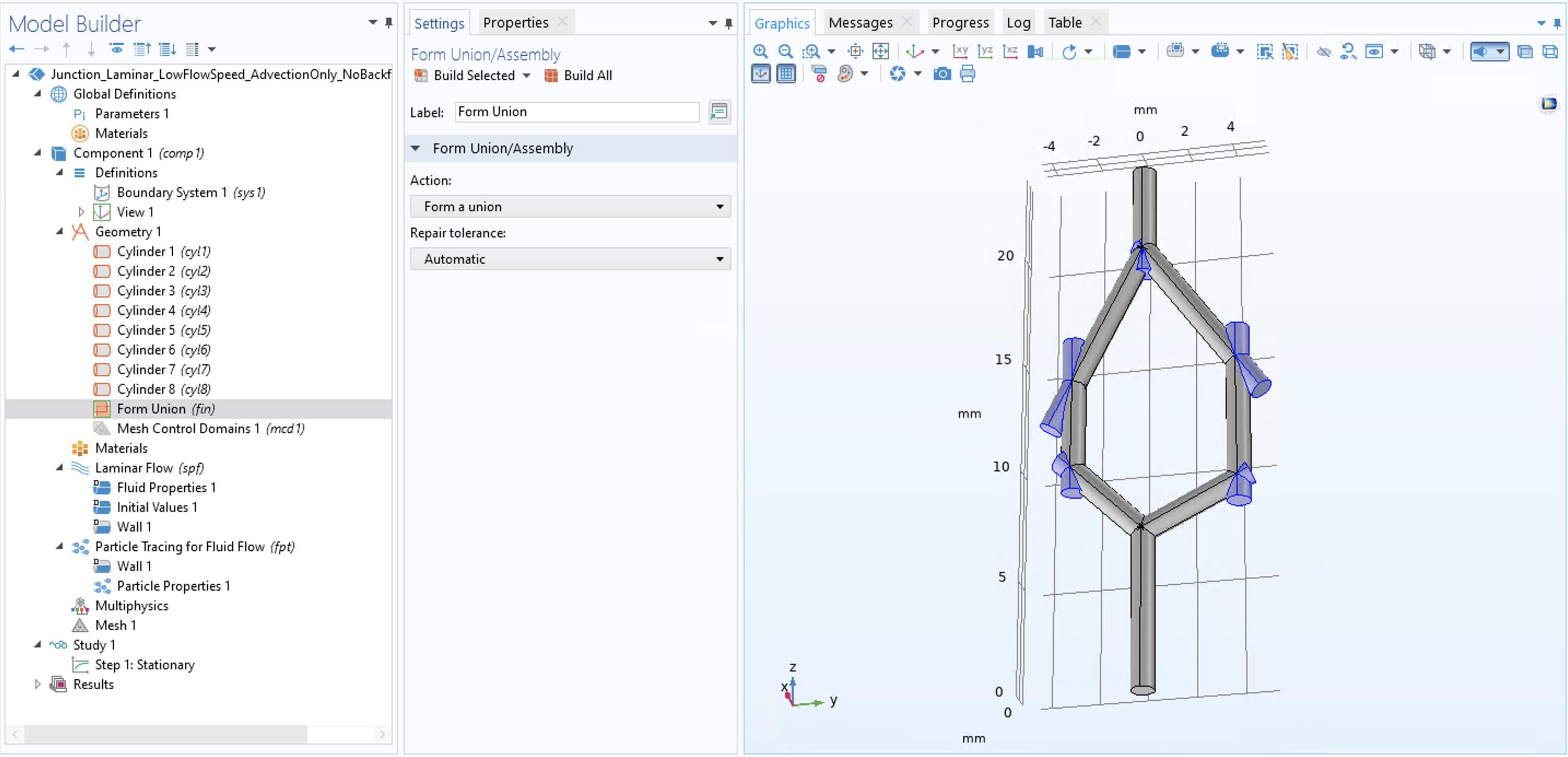
Task: Click Zoom Extents in graphics toolbar
Action: tap(880, 52)
